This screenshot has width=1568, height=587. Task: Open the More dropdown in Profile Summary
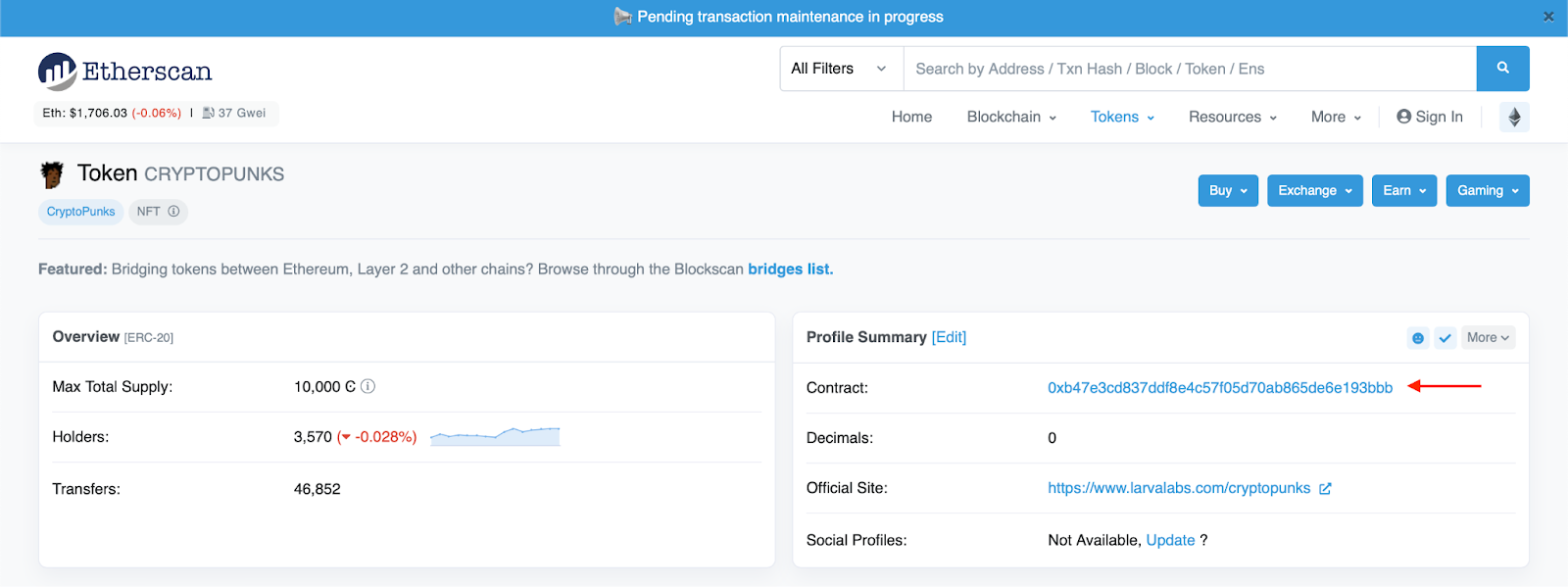[1488, 338]
